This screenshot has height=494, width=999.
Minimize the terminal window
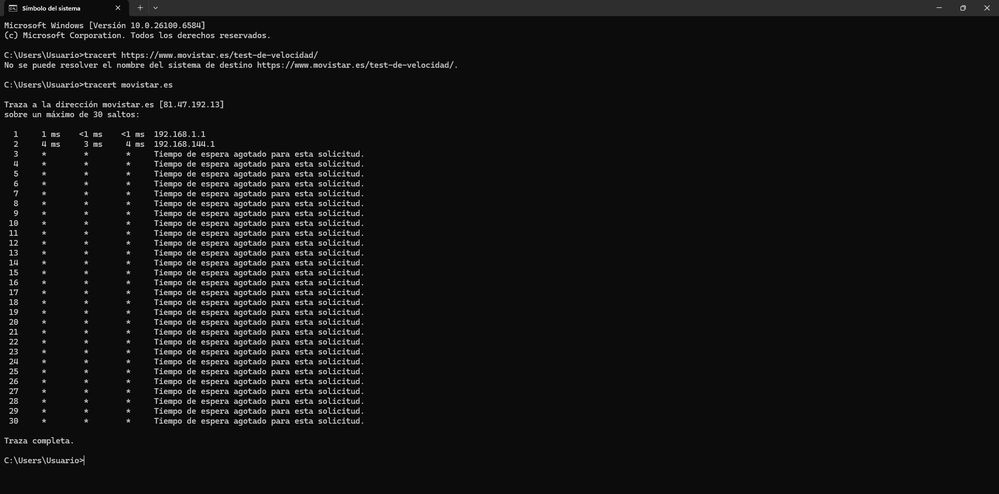[x=935, y=8]
